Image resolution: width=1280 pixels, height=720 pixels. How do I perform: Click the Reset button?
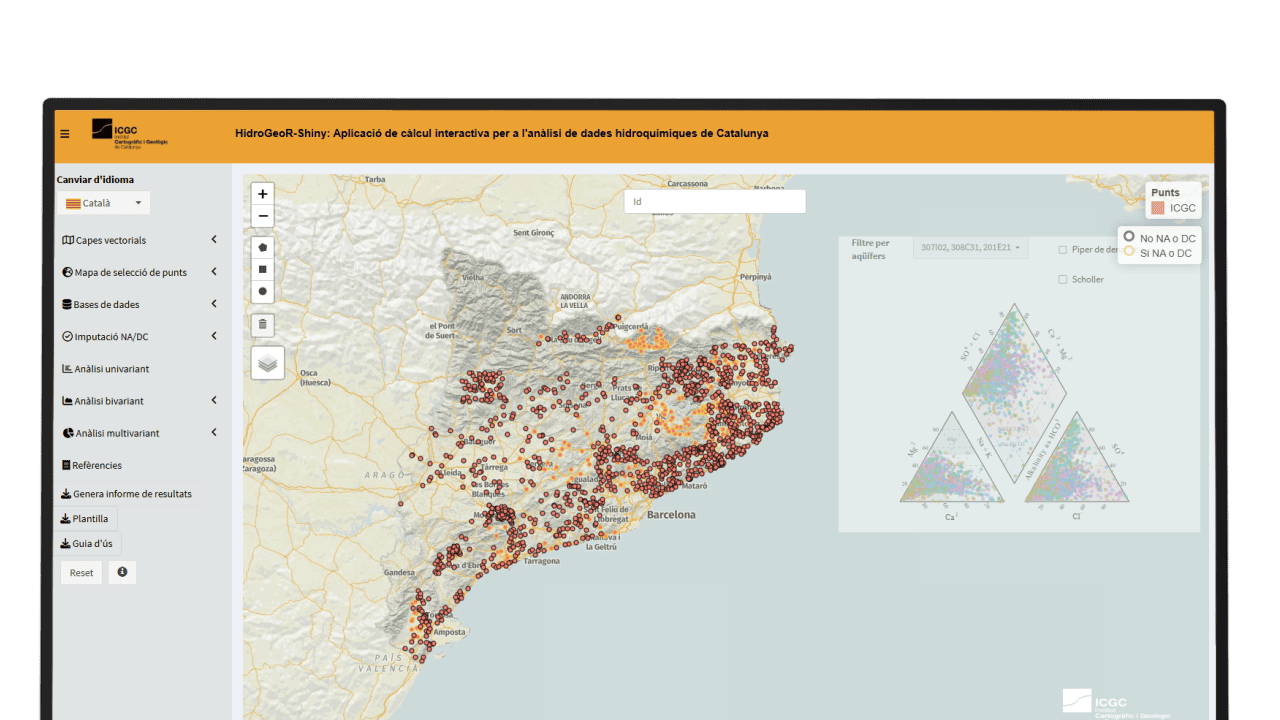[81, 573]
